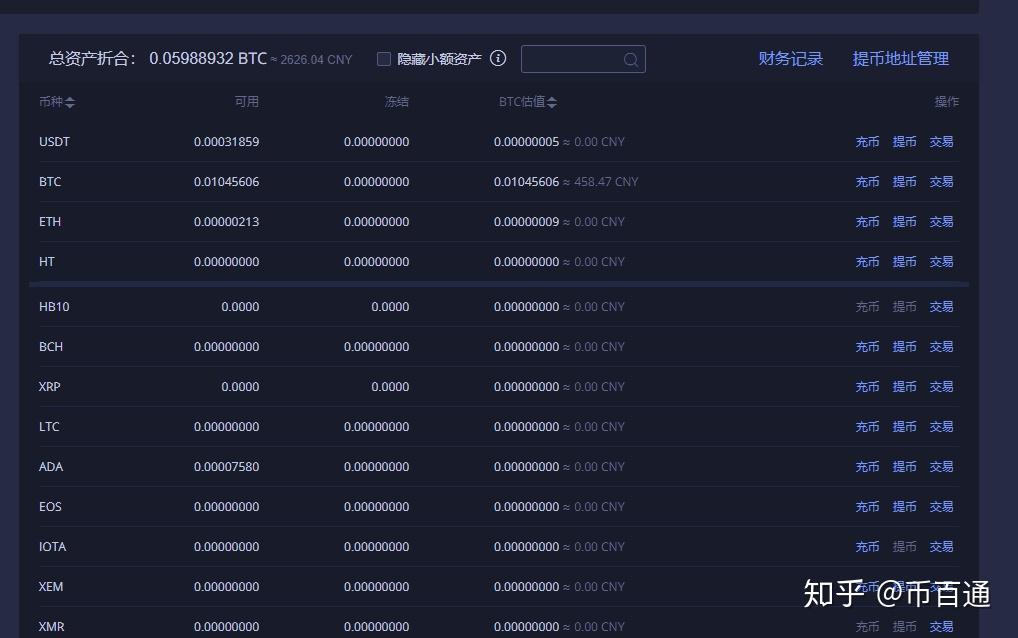Select the HB10 currency name
This screenshot has width=1018, height=638.
tap(54, 306)
